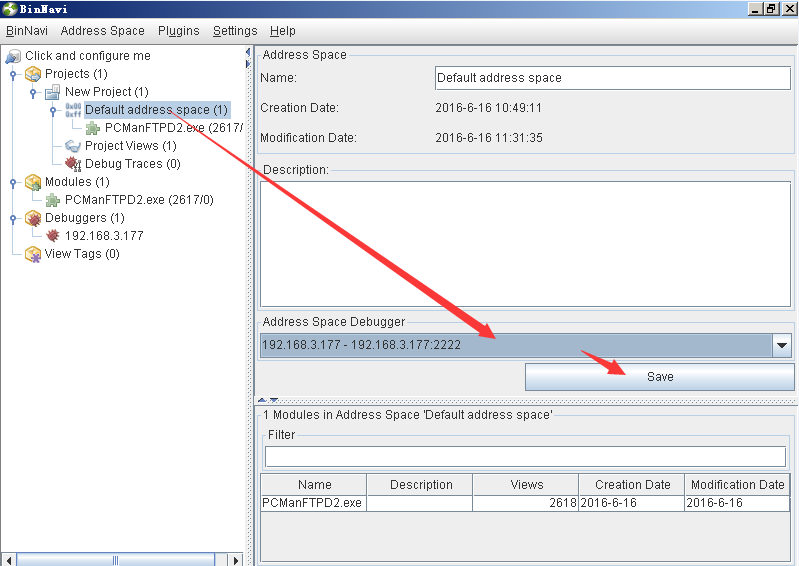799x566 pixels.
Task: Click the Projects folder icon
Action: pos(33,74)
